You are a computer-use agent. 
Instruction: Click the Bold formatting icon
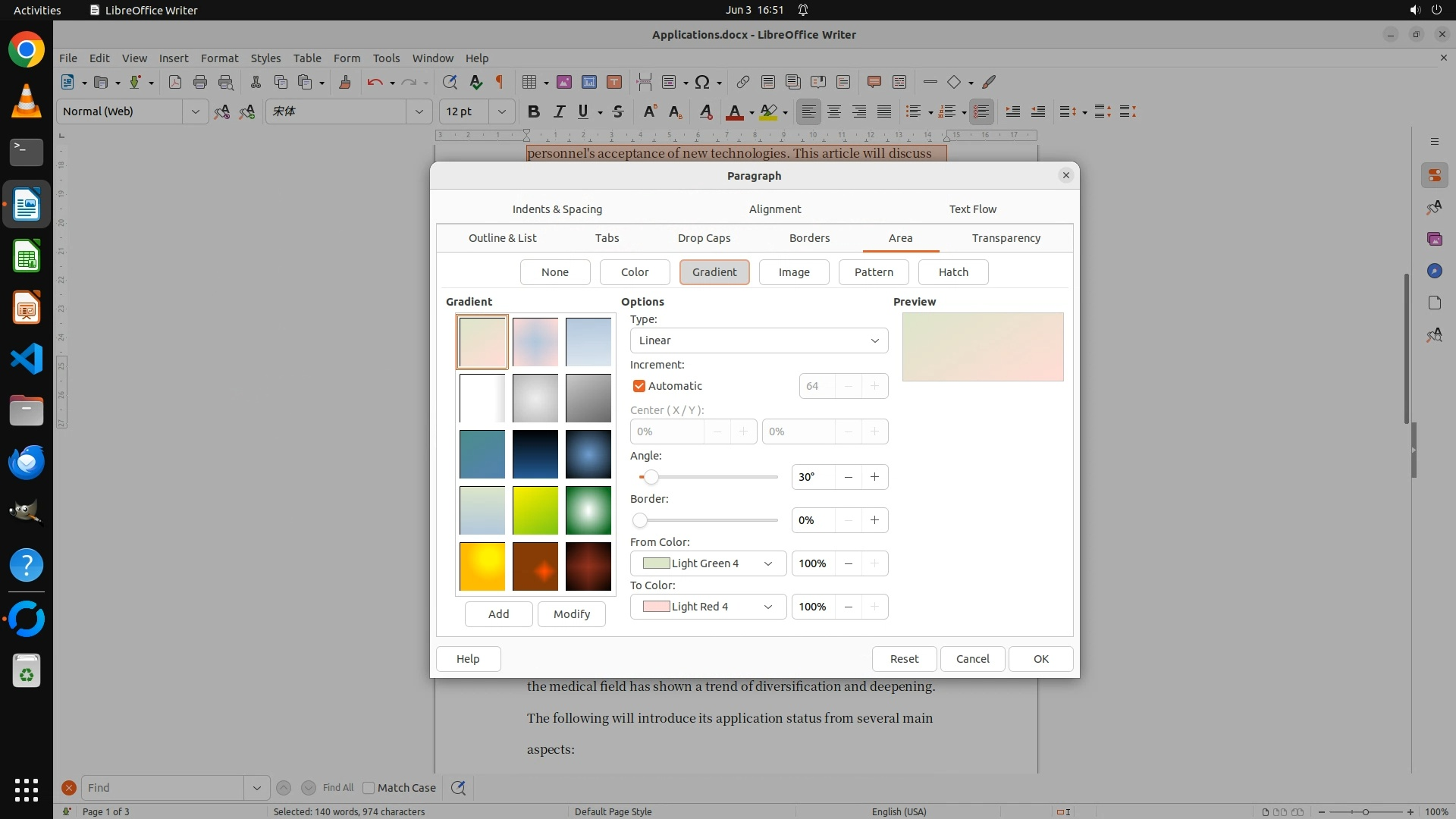point(534,111)
